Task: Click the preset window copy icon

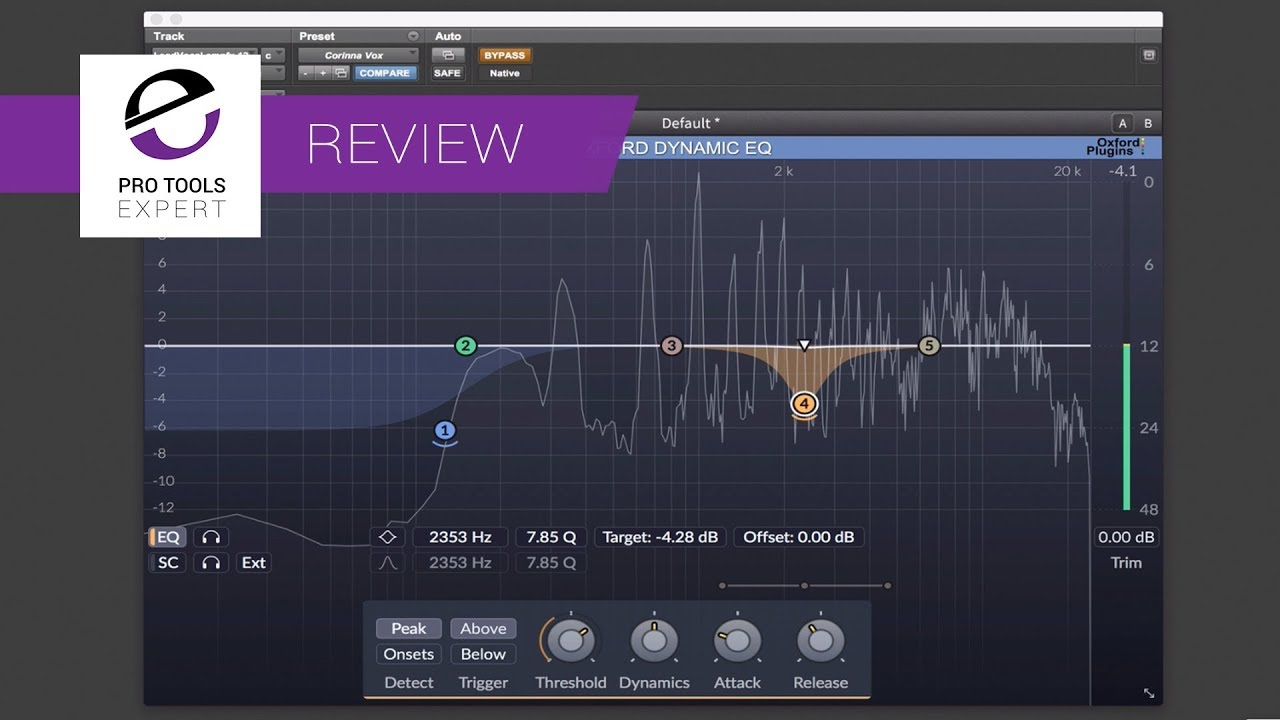Action: [341, 73]
